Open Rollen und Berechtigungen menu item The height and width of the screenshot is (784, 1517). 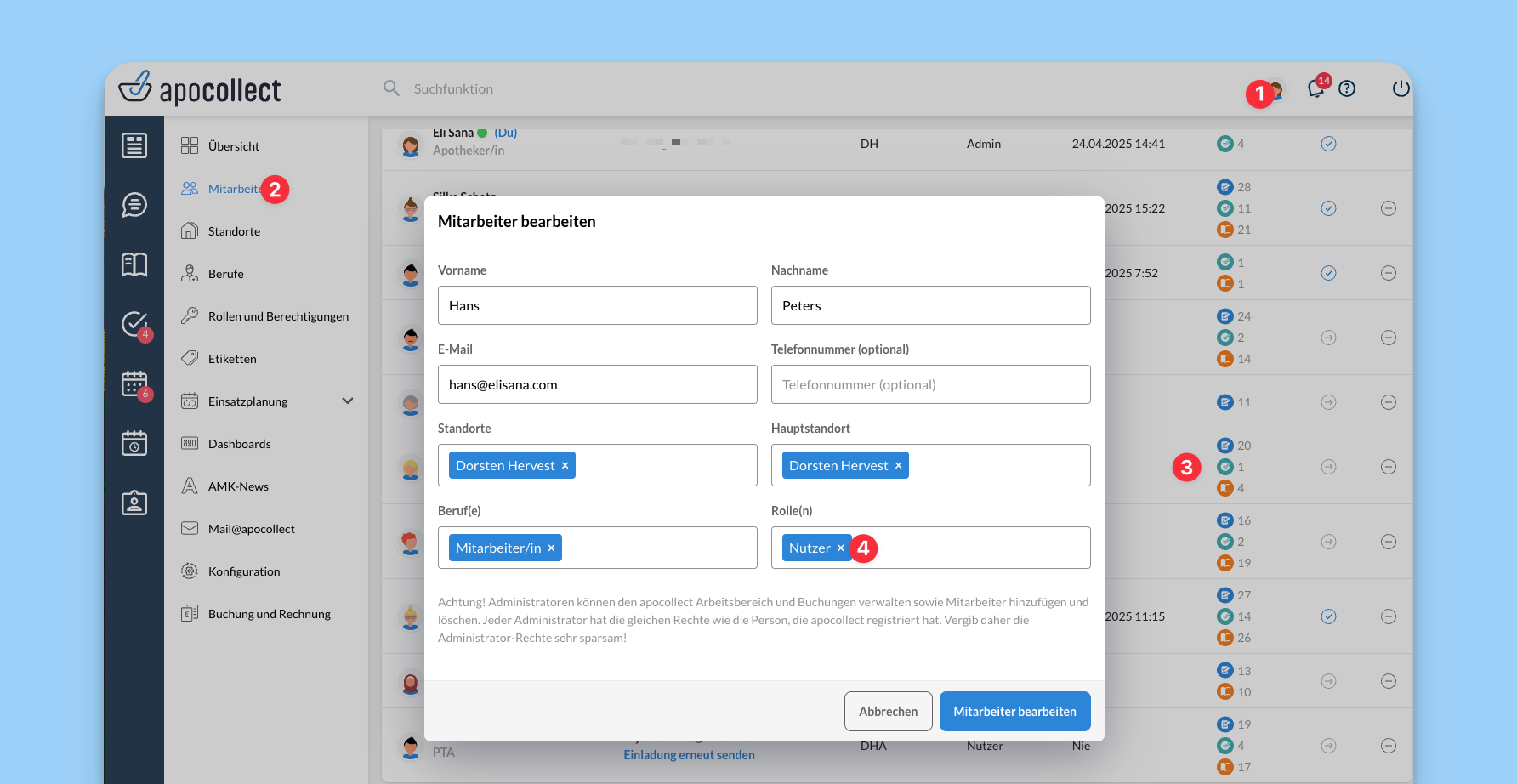click(x=278, y=316)
